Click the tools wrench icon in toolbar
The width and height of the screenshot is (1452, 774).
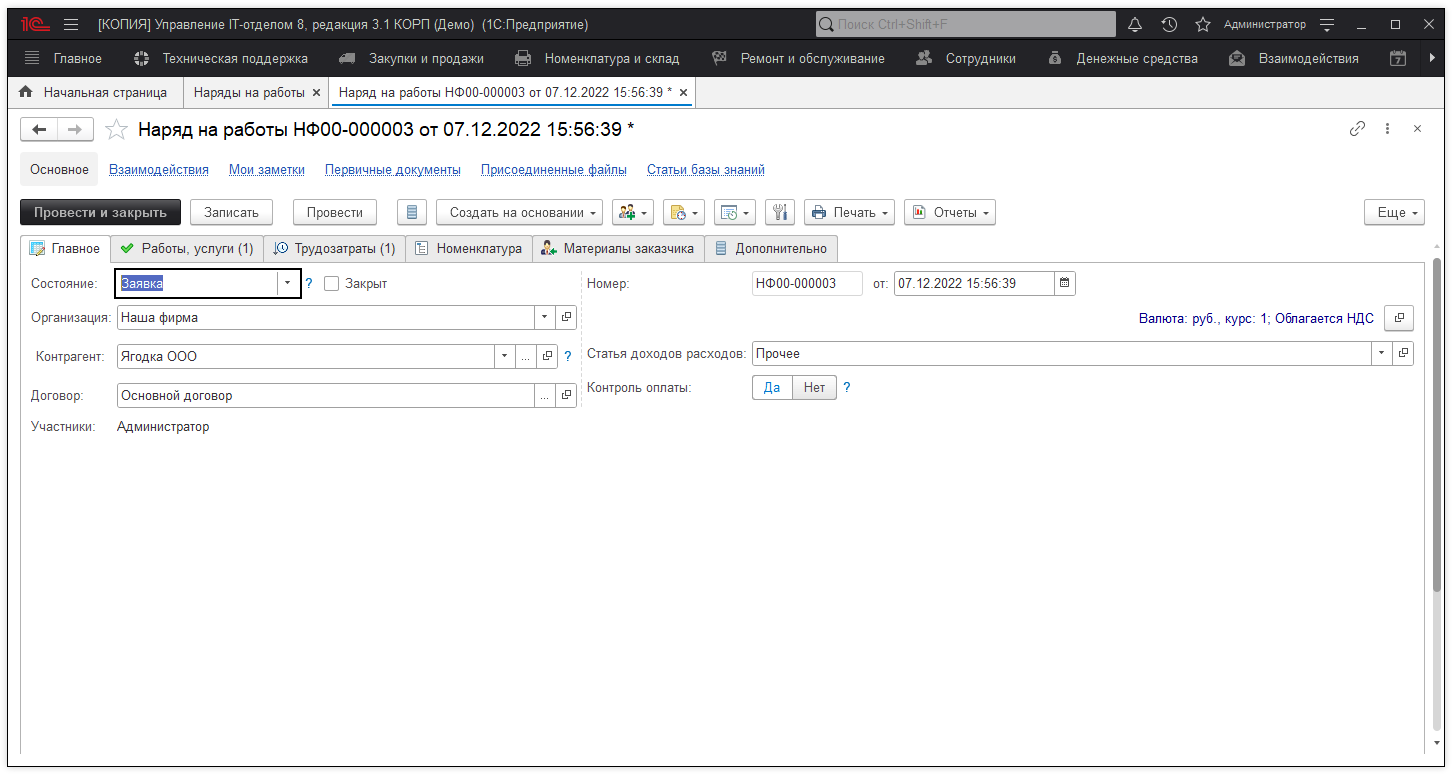[780, 212]
